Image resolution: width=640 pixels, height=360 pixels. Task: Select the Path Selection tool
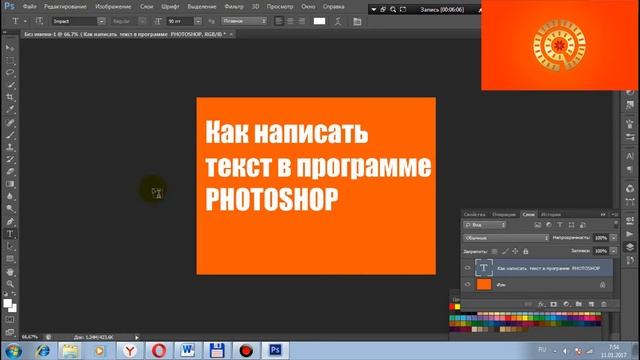coord(10,246)
